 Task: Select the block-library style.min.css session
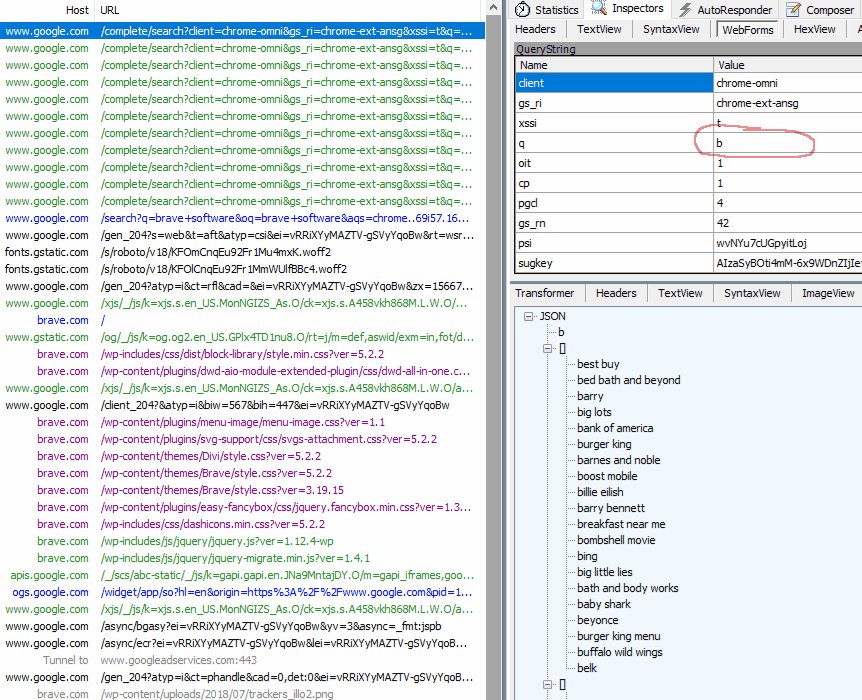click(242, 354)
